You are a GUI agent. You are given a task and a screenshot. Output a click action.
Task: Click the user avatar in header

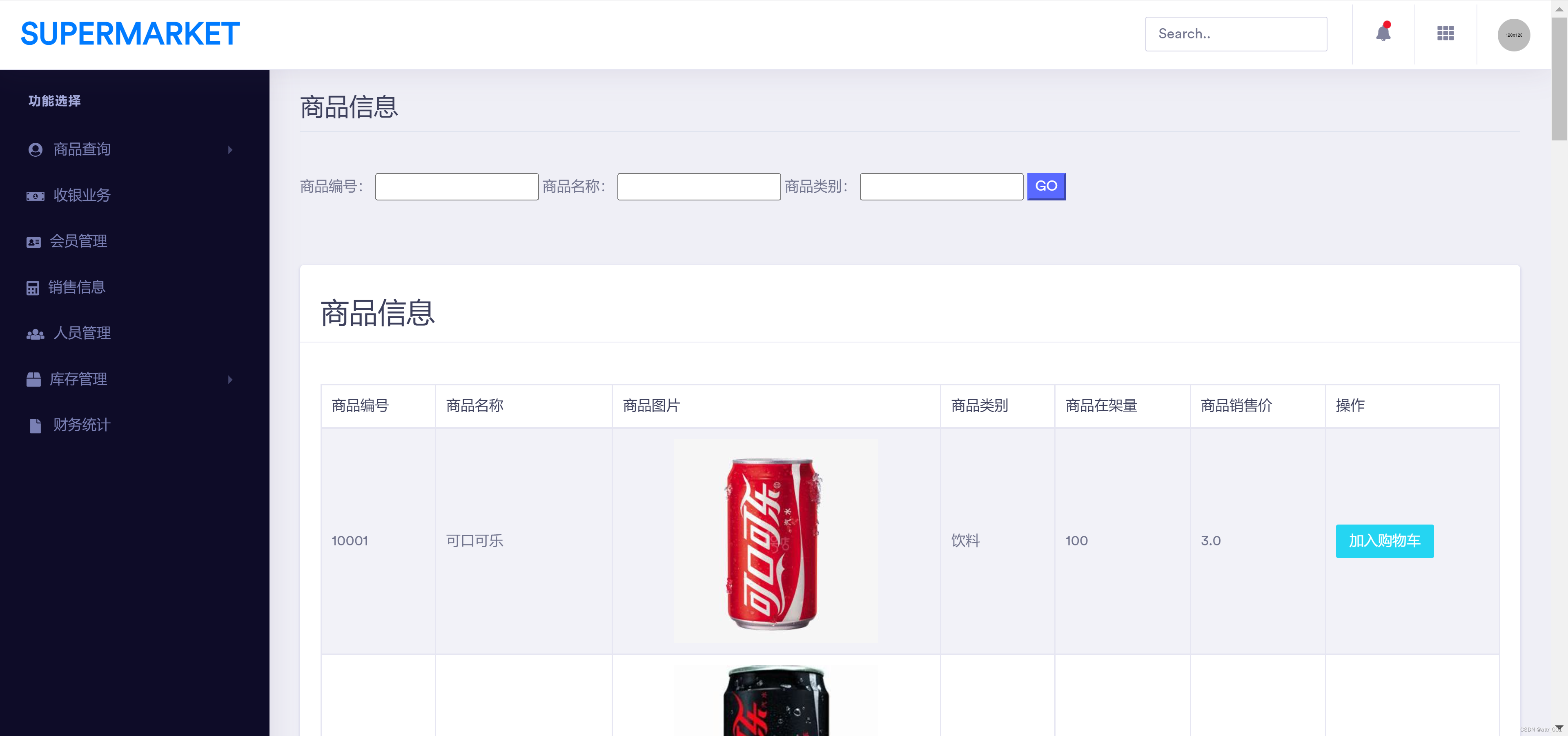(1513, 35)
